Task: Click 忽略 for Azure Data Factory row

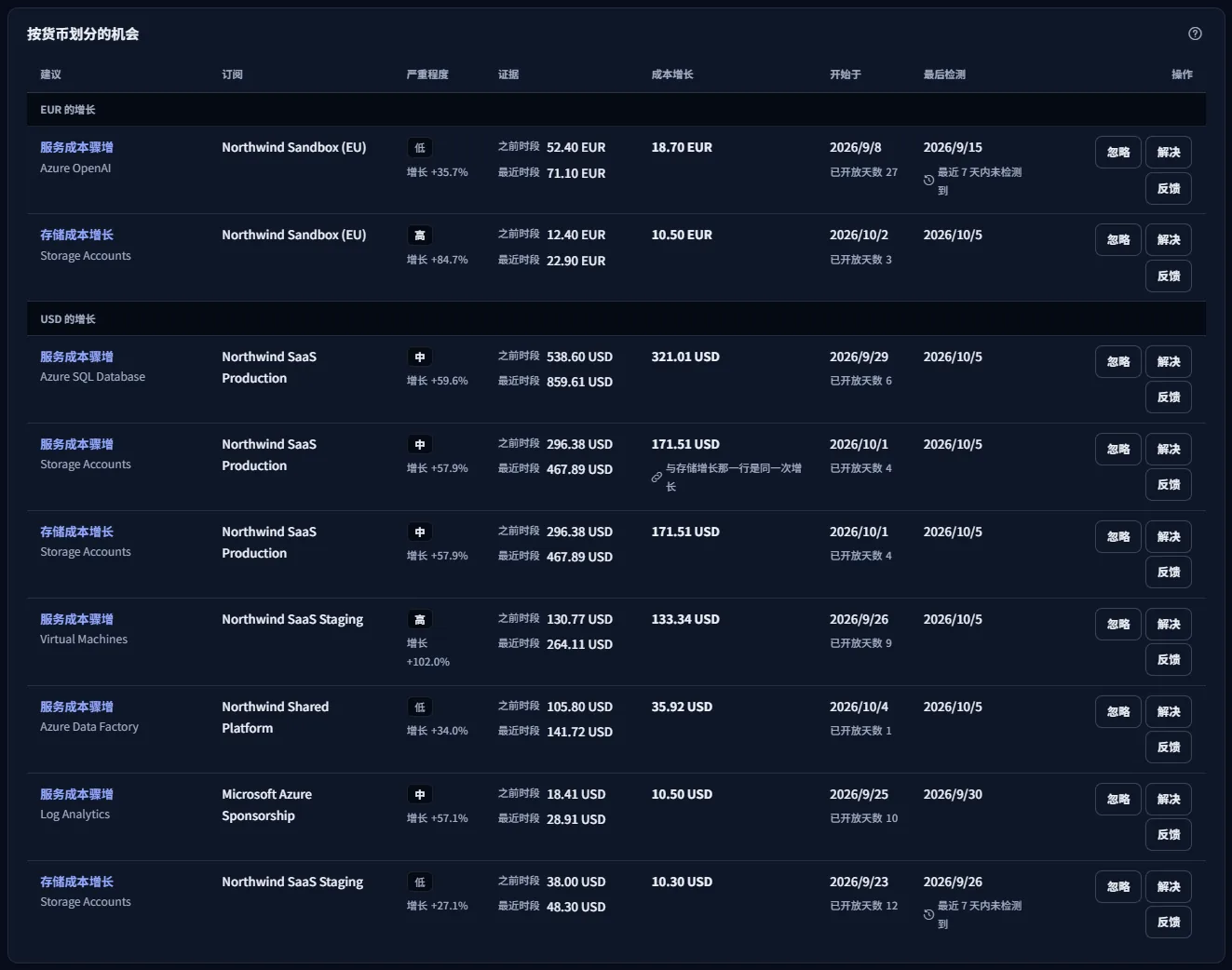Action: 1118,712
